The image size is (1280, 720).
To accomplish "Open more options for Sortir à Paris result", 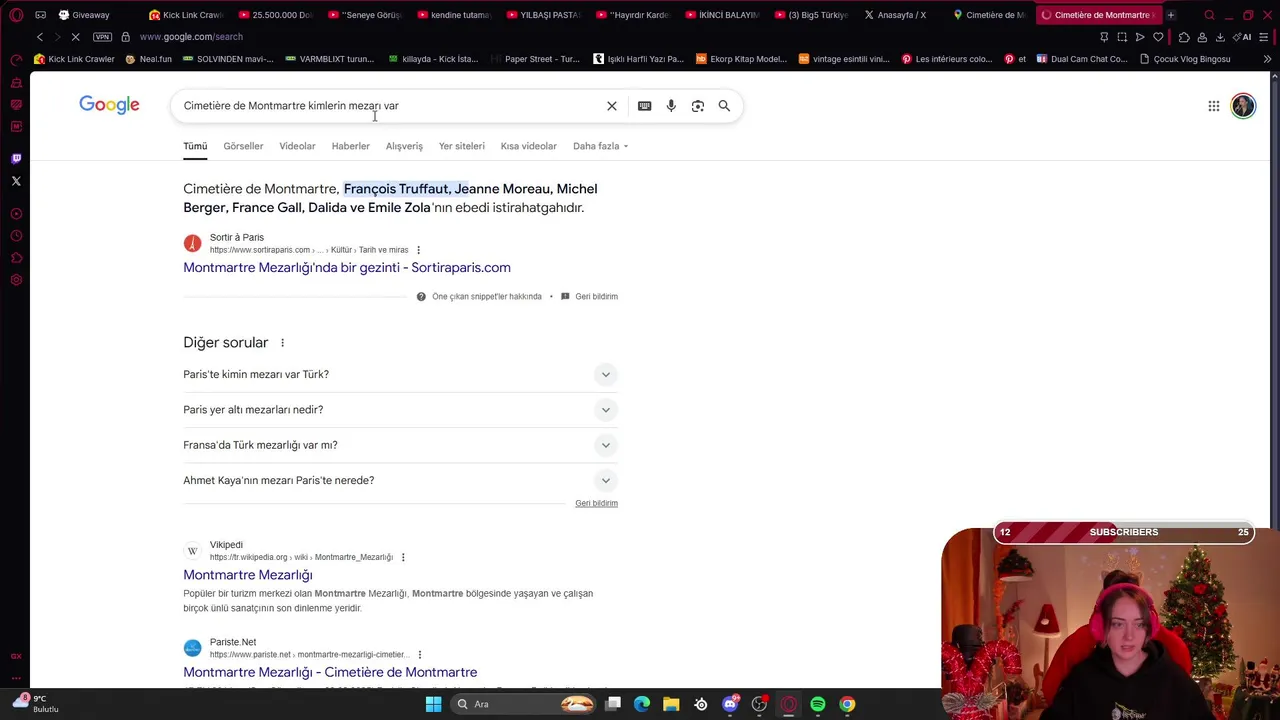I will click(x=418, y=250).
